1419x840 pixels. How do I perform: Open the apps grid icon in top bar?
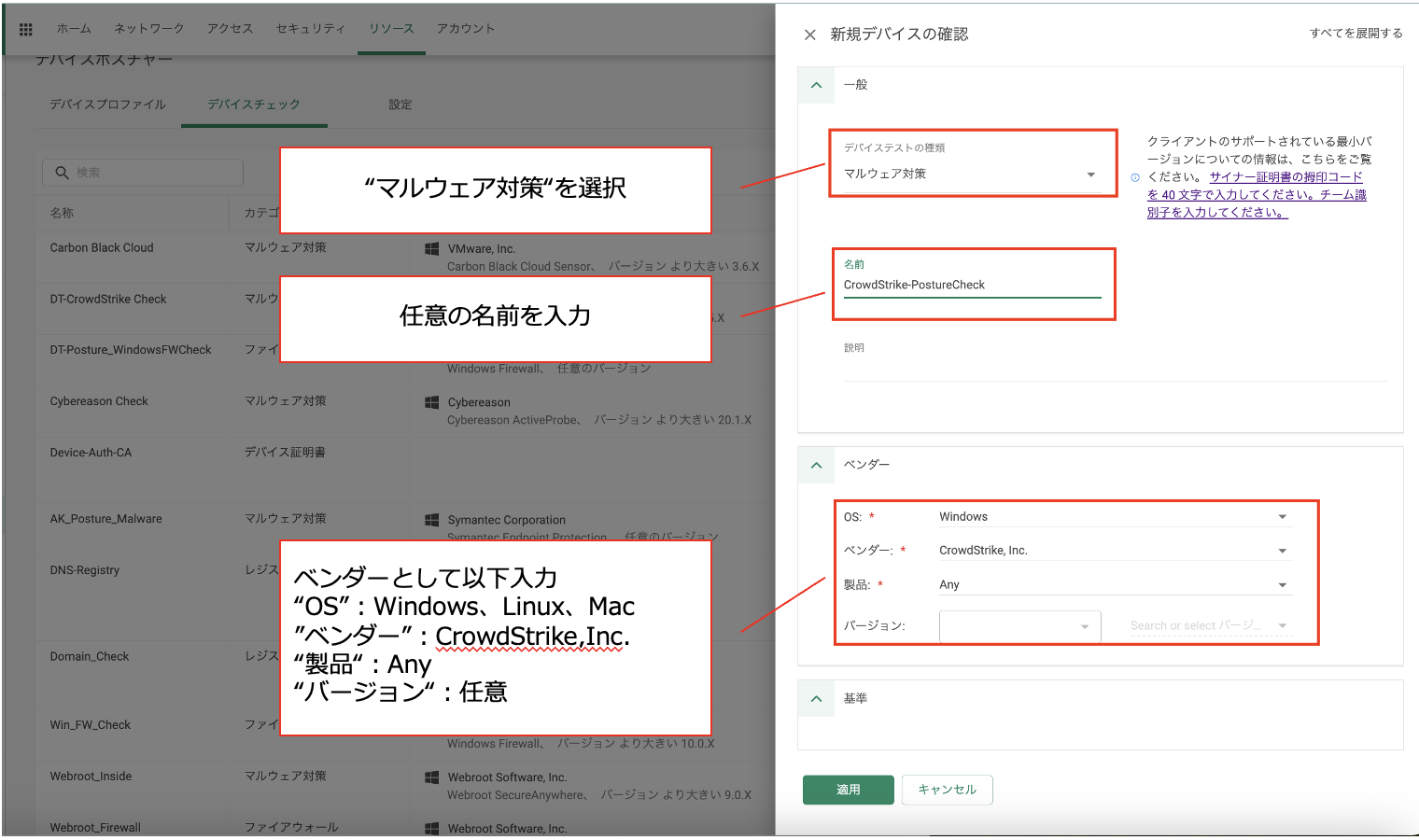coord(25,29)
